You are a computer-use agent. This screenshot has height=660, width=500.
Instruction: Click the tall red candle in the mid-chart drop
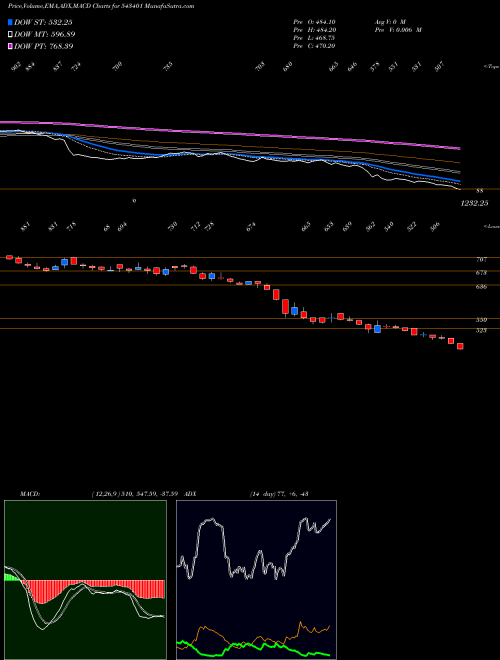(285, 307)
